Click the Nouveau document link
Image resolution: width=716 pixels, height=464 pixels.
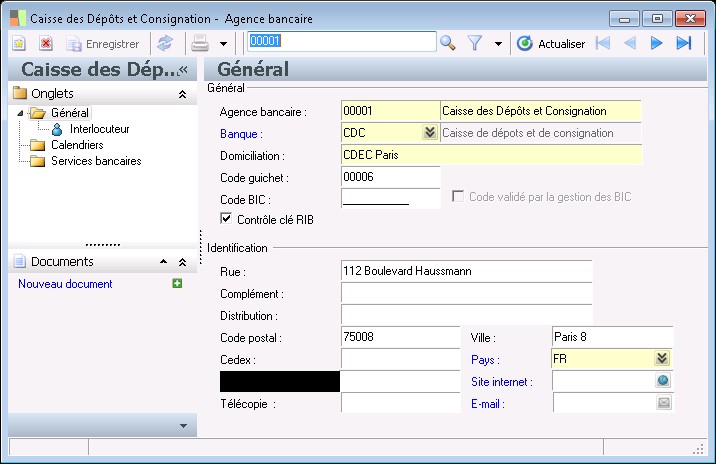(65, 284)
